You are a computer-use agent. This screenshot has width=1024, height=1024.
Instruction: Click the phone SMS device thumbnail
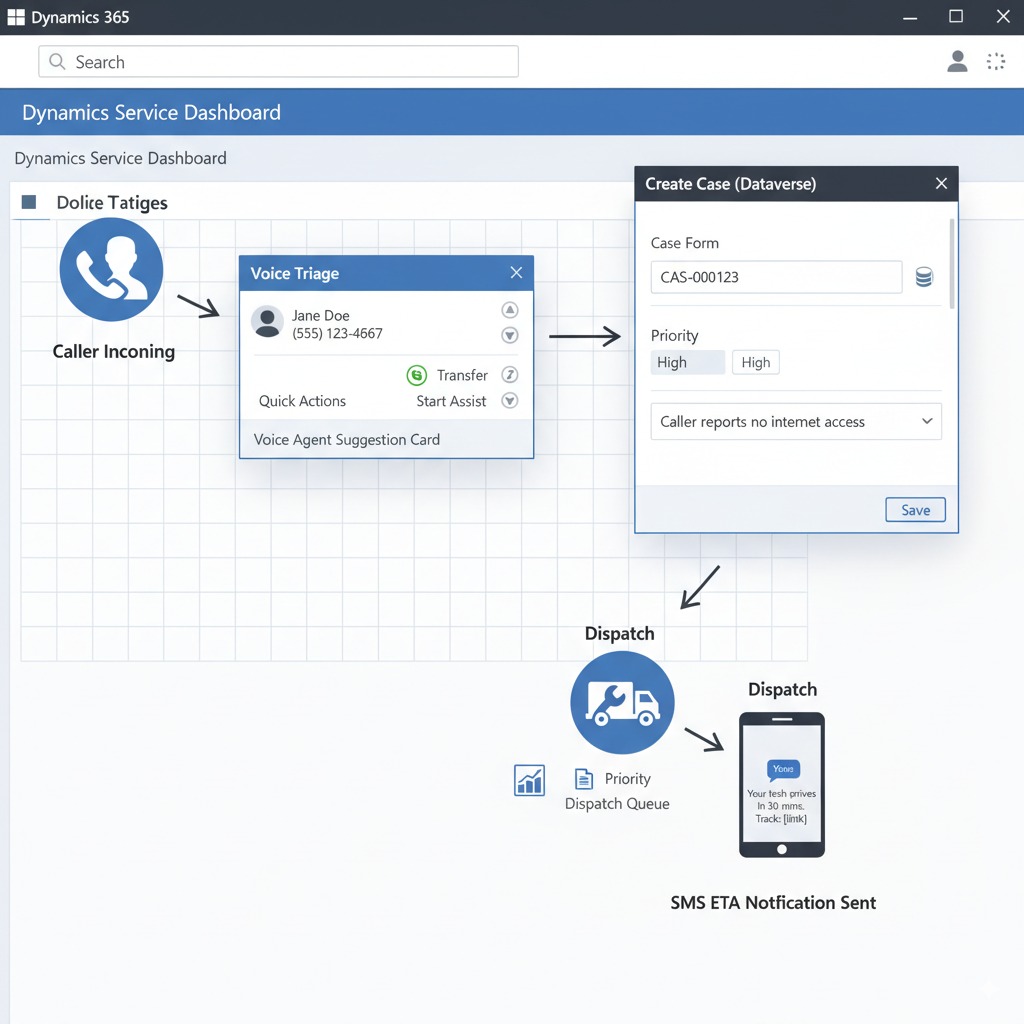coord(782,785)
